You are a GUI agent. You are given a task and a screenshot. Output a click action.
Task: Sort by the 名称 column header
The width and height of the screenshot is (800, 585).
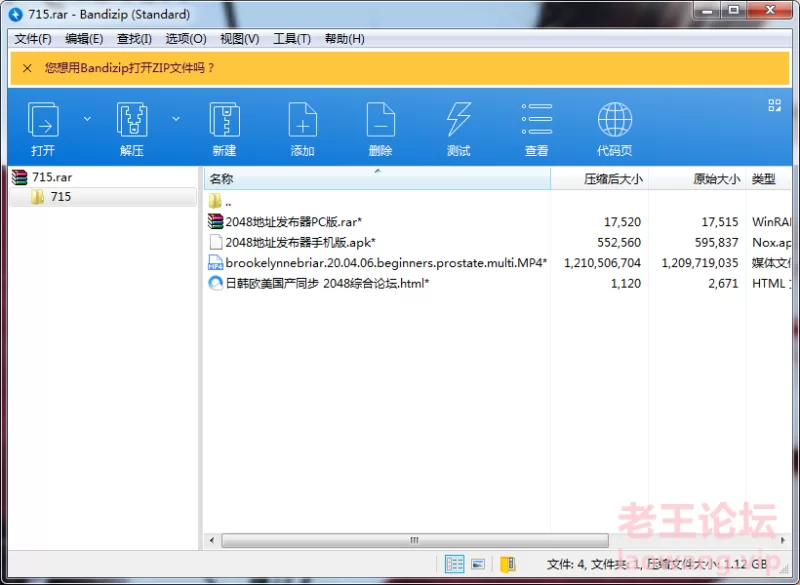pyautogui.click(x=377, y=179)
